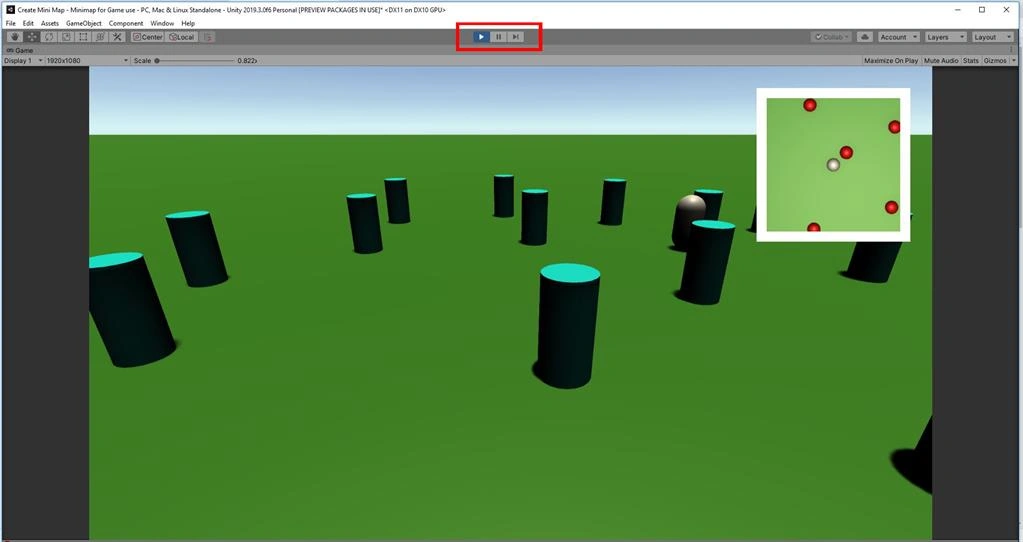Open the Display 1 dropdown
The image size is (1023, 542).
pyautogui.click(x=22, y=61)
